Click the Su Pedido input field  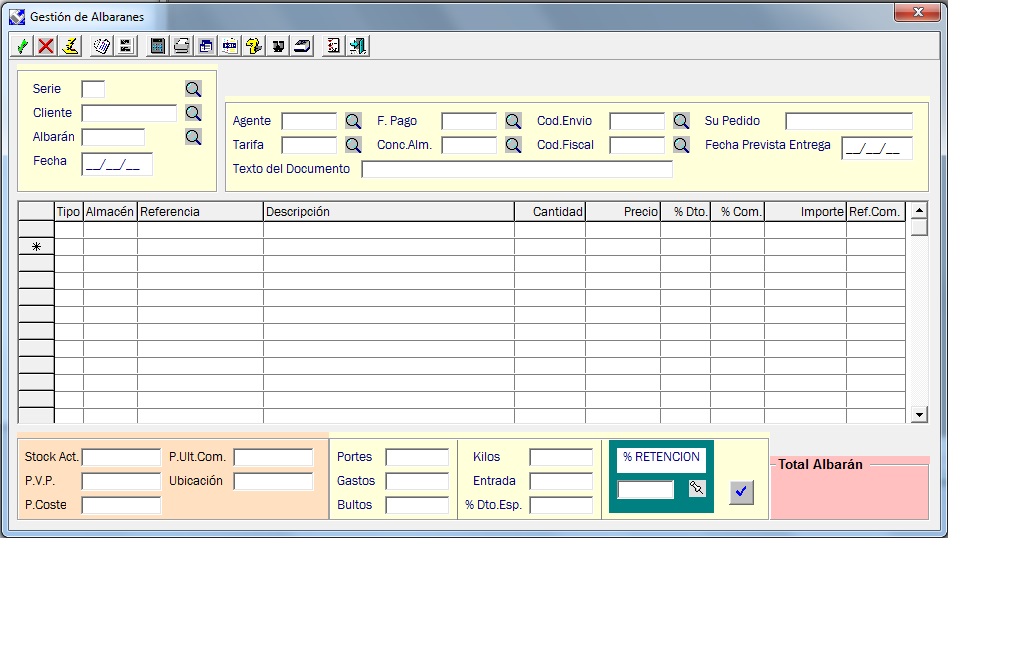pyautogui.click(x=849, y=121)
